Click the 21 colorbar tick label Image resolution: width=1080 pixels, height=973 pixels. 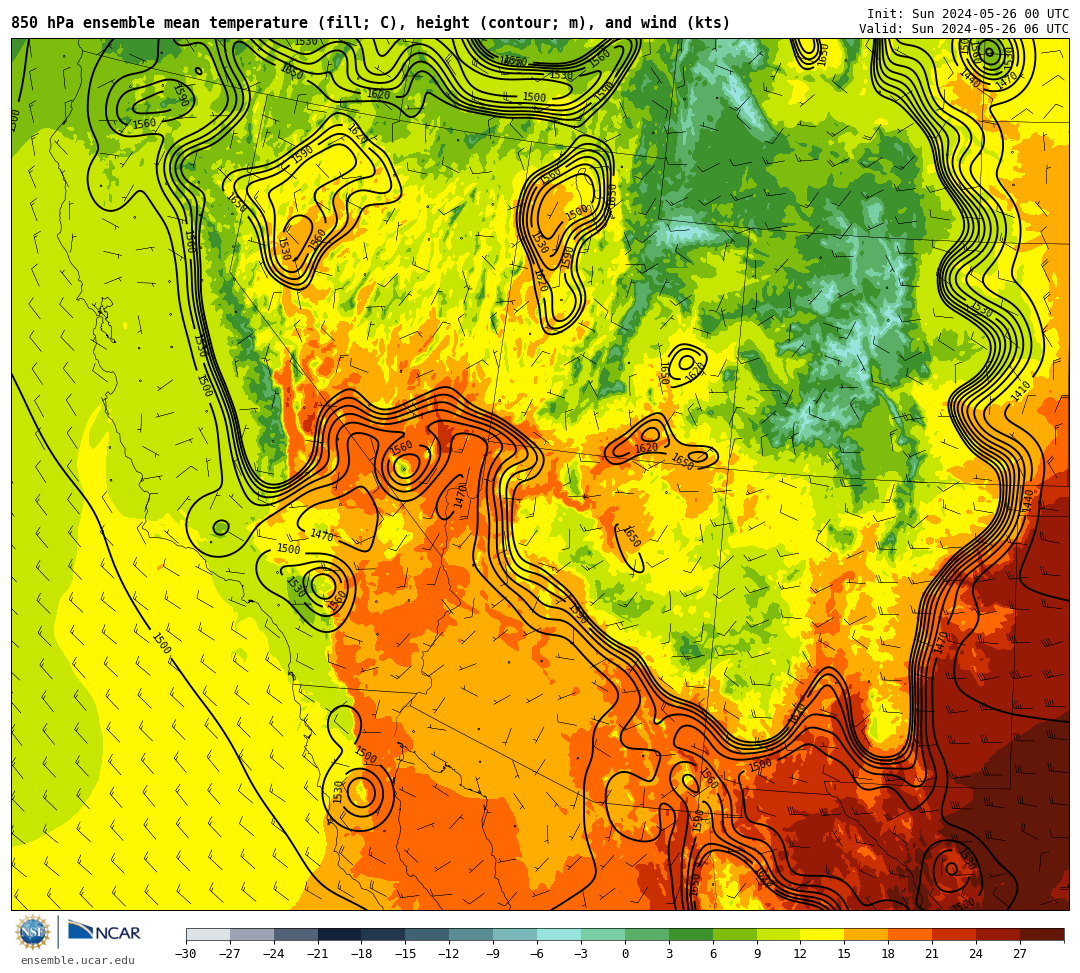pyautogui.click(x=933, y=954)
